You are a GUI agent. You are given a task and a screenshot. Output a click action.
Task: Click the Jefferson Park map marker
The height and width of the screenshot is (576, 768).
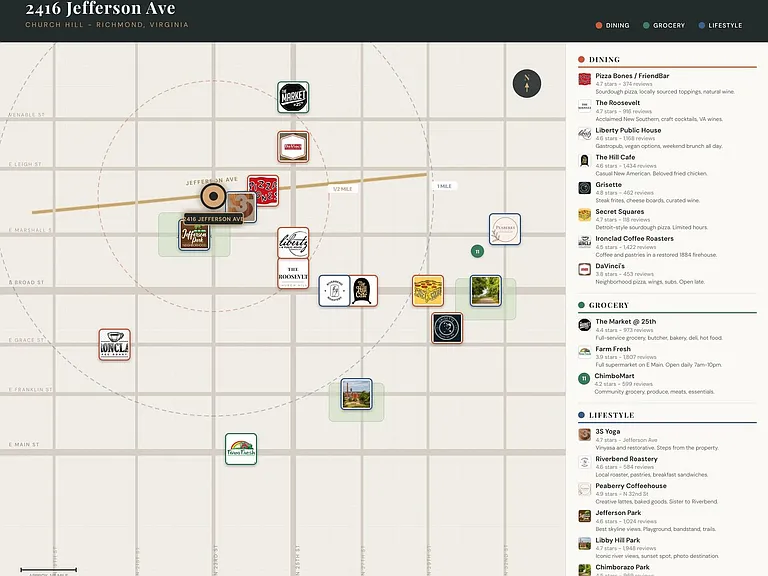tap(194, 236)
